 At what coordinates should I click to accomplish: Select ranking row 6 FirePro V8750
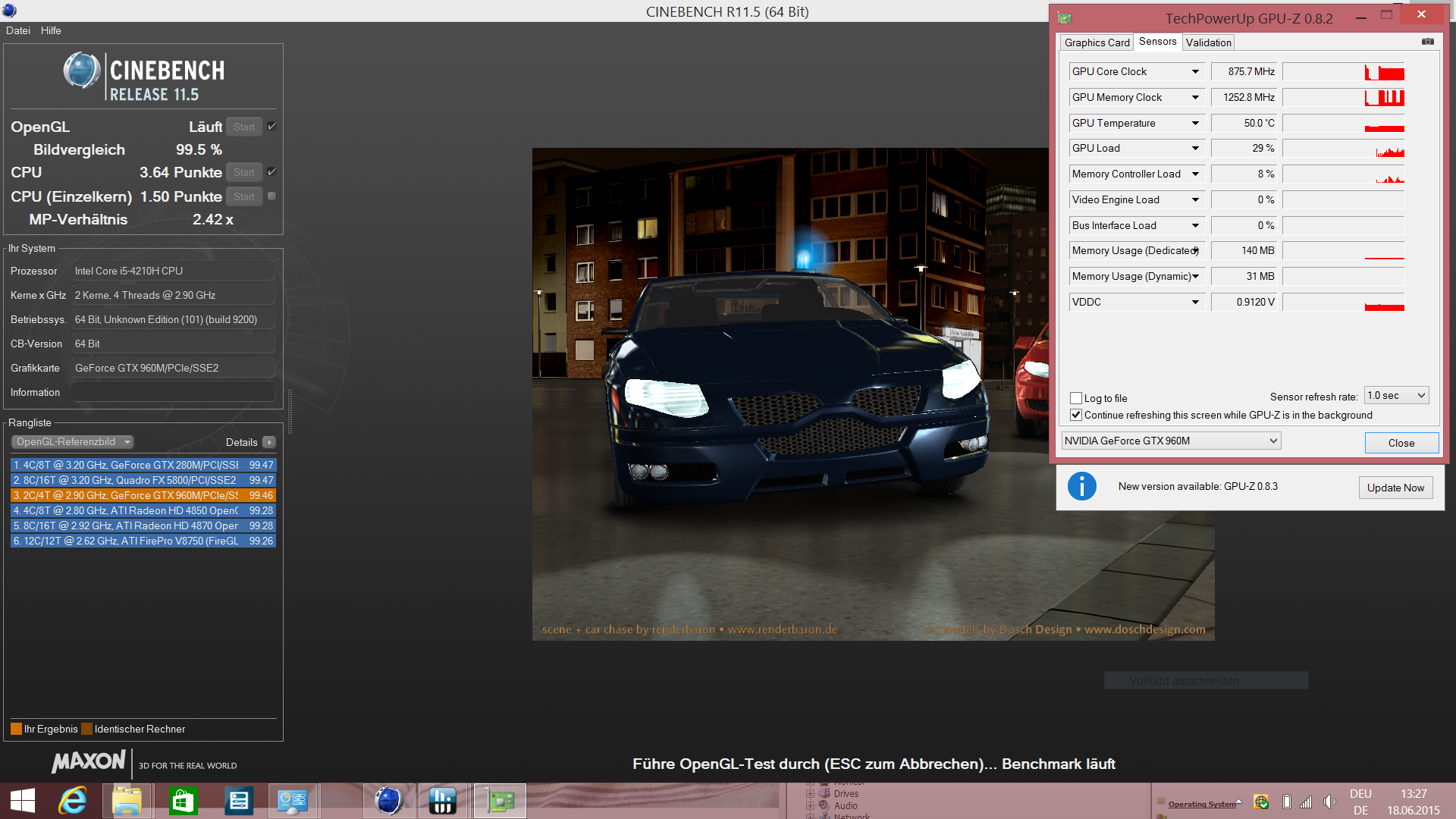tap(143, 541)
